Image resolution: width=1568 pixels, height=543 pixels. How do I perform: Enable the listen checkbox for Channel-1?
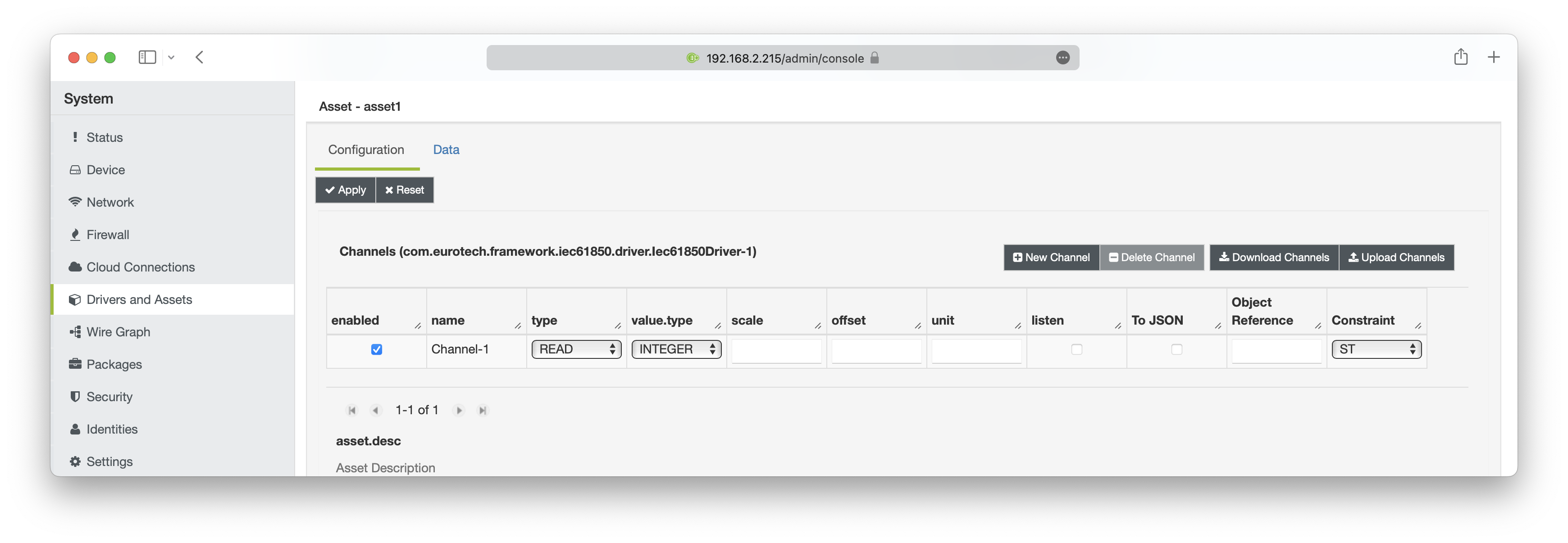pos(1076,350)
